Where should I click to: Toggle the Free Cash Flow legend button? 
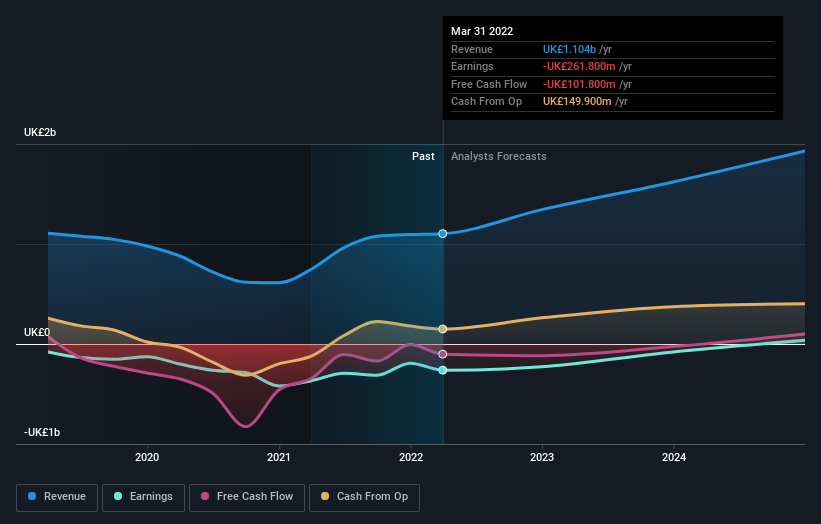click(247, 497)
